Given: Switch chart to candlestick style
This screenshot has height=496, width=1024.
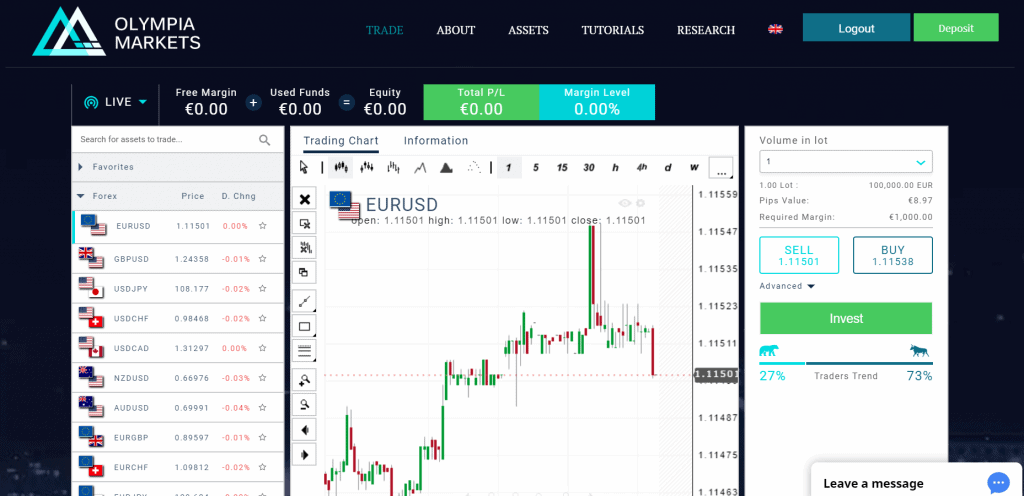Looking at the screenshot, I should click(340, 167).
